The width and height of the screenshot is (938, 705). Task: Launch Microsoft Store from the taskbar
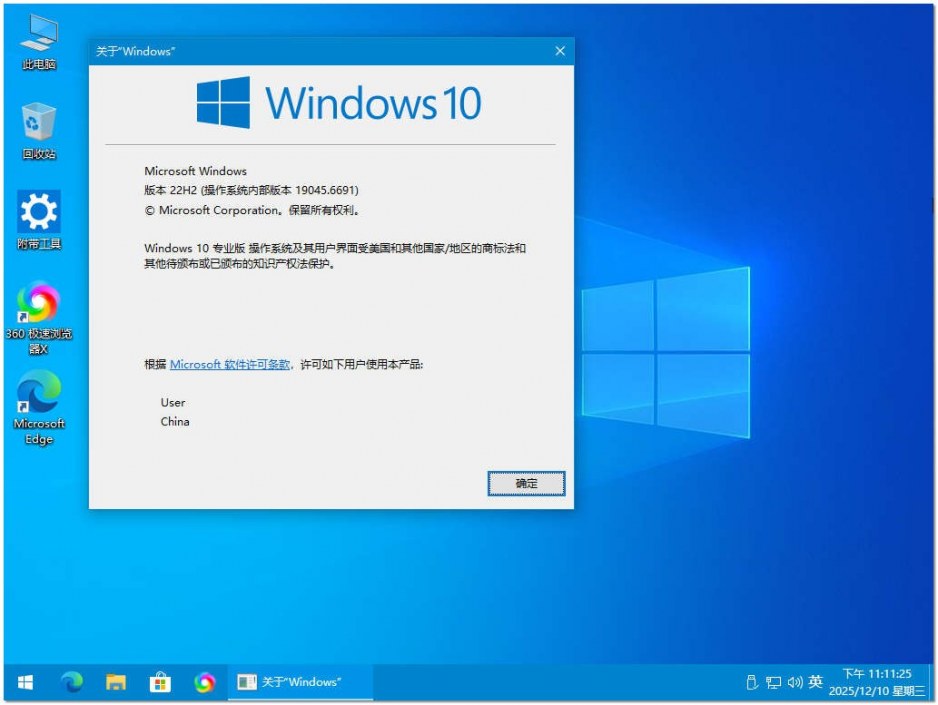click(159, 682)
